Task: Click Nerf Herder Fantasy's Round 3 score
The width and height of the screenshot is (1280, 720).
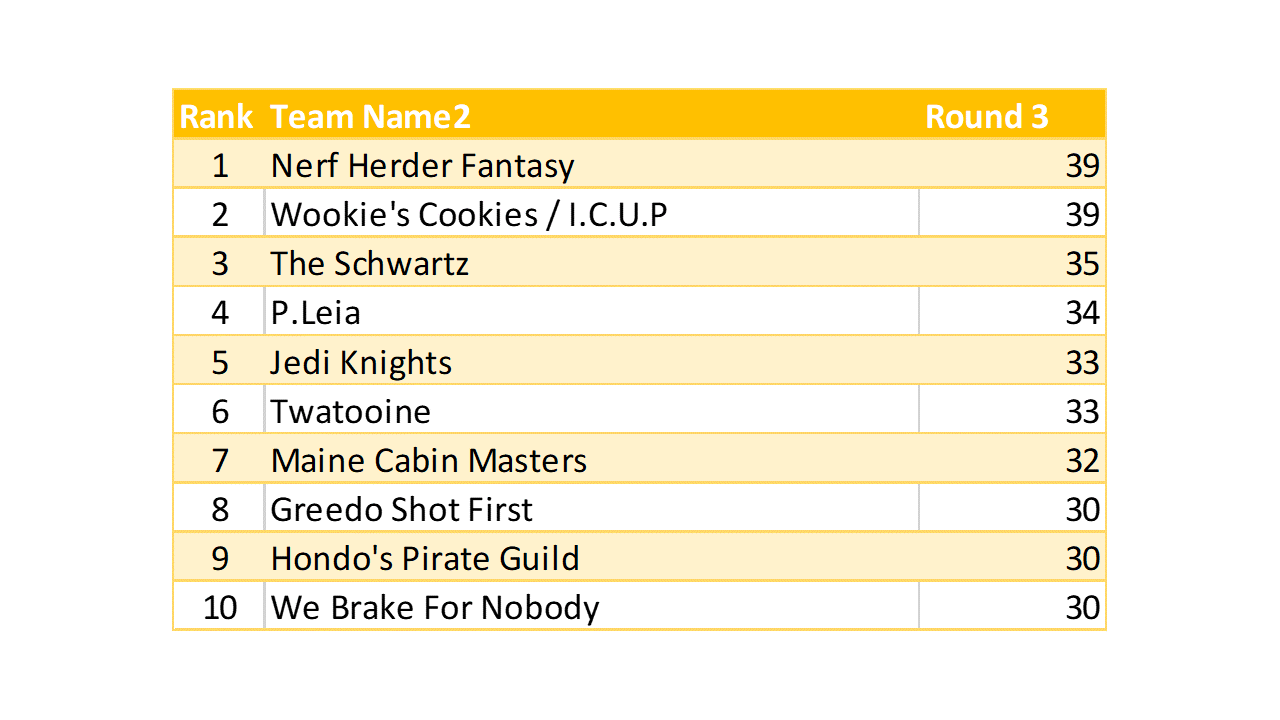Action: [x=1081, y=166]
